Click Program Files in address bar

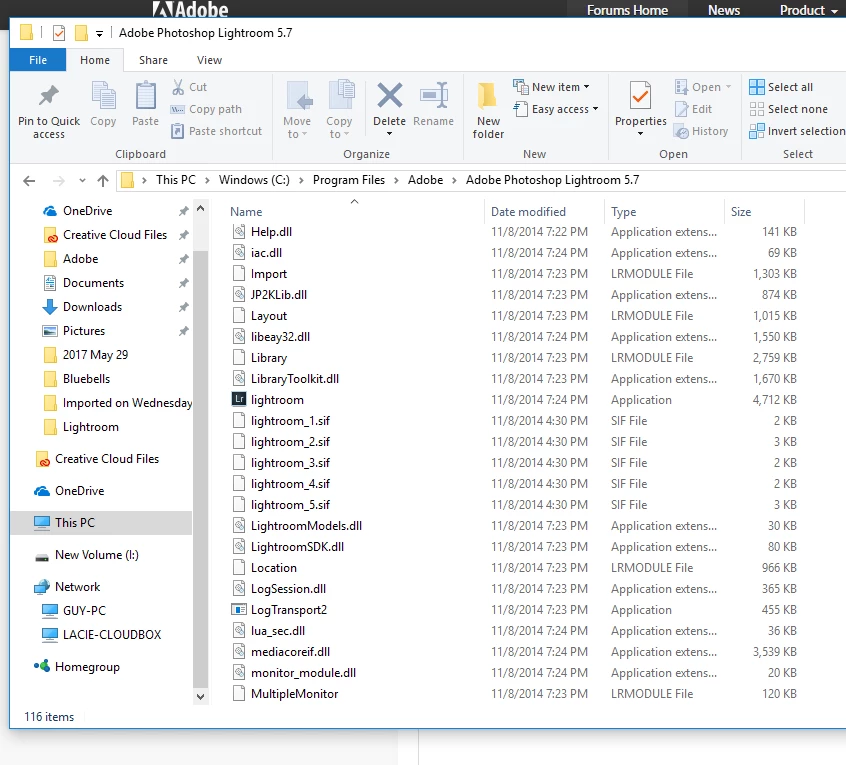349,180
